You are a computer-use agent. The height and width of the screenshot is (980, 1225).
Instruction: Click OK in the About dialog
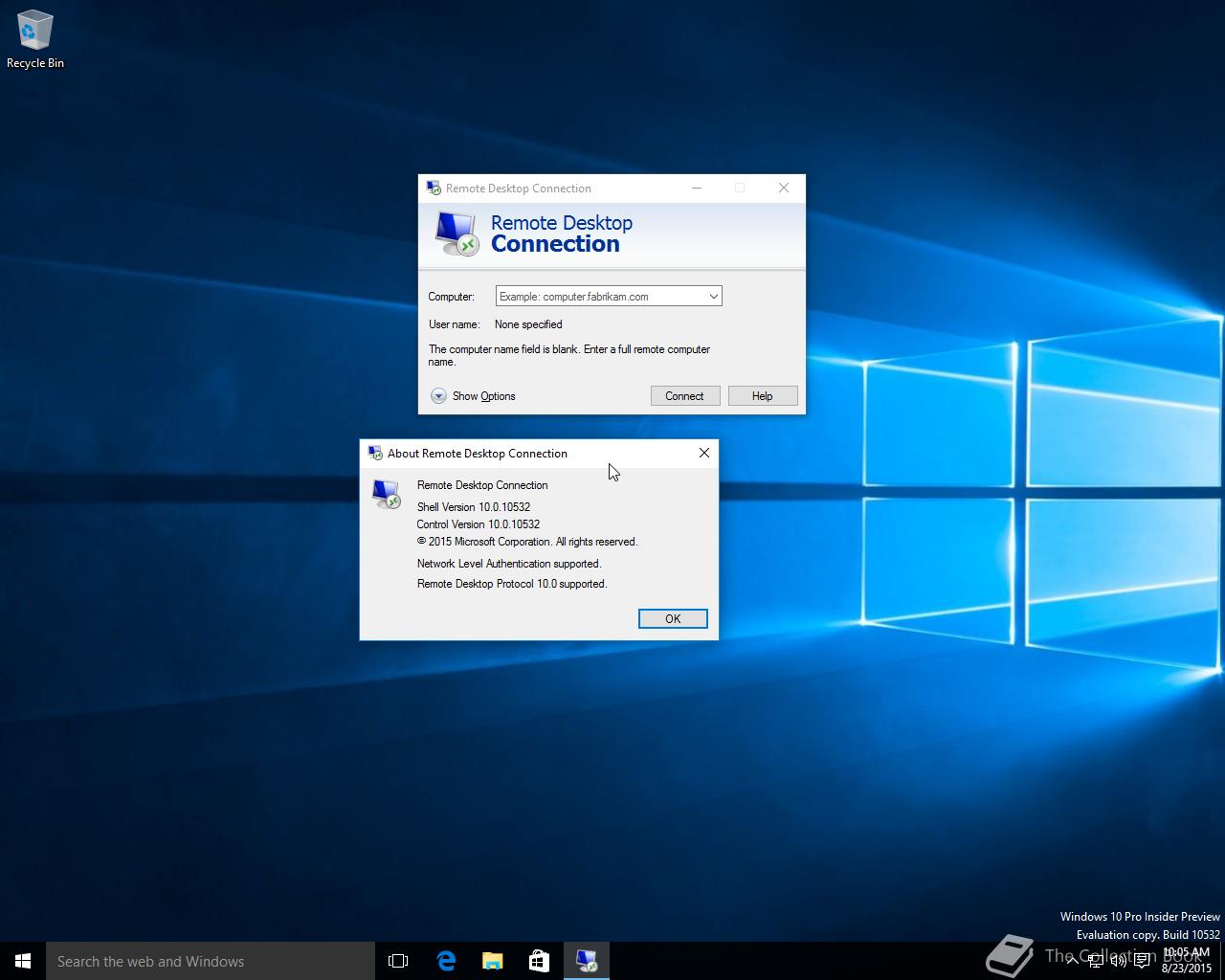coord(673,619)
